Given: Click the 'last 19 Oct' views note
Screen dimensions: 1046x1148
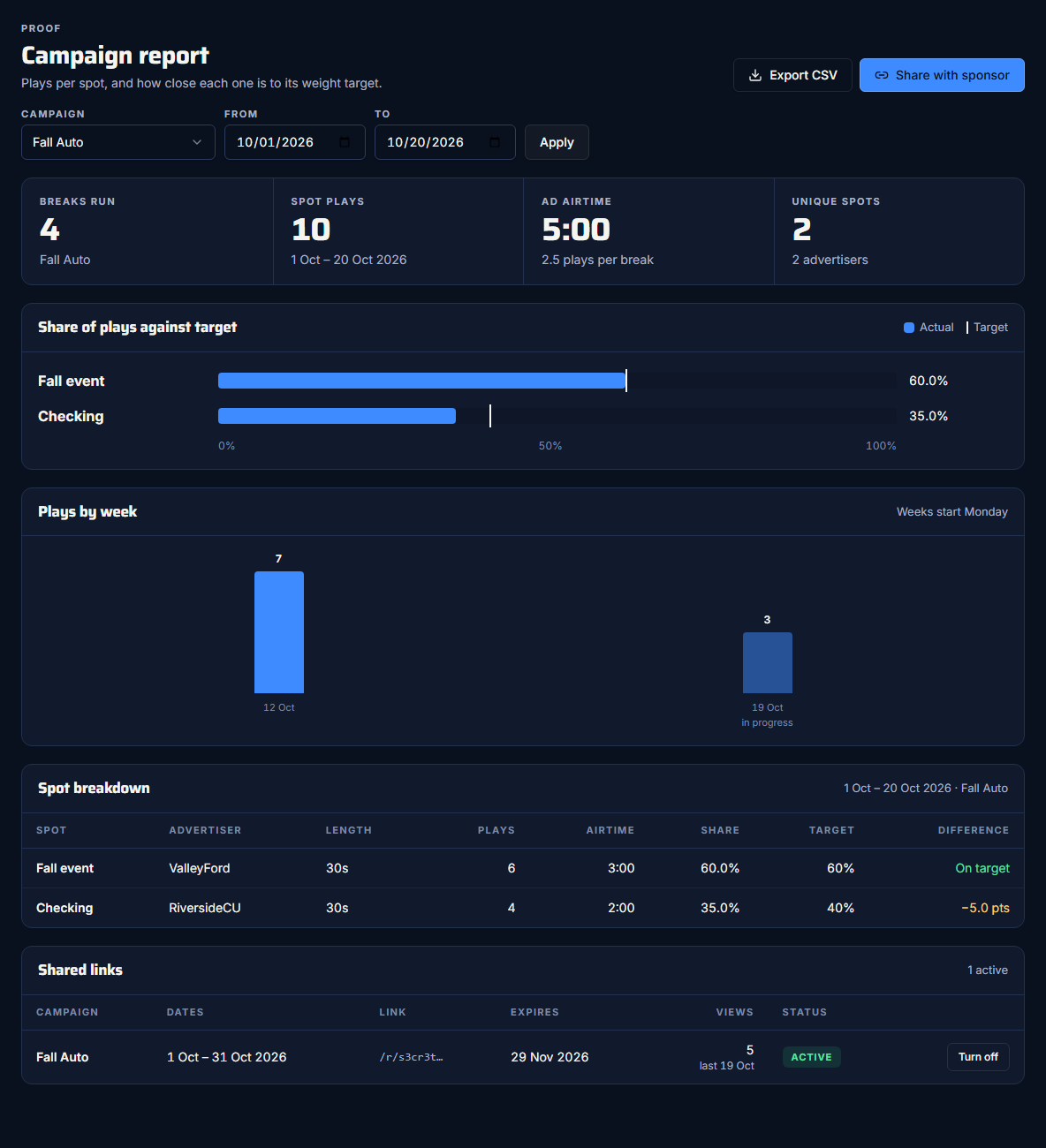Looking at the screenshot, I should tap(727, 1066).
